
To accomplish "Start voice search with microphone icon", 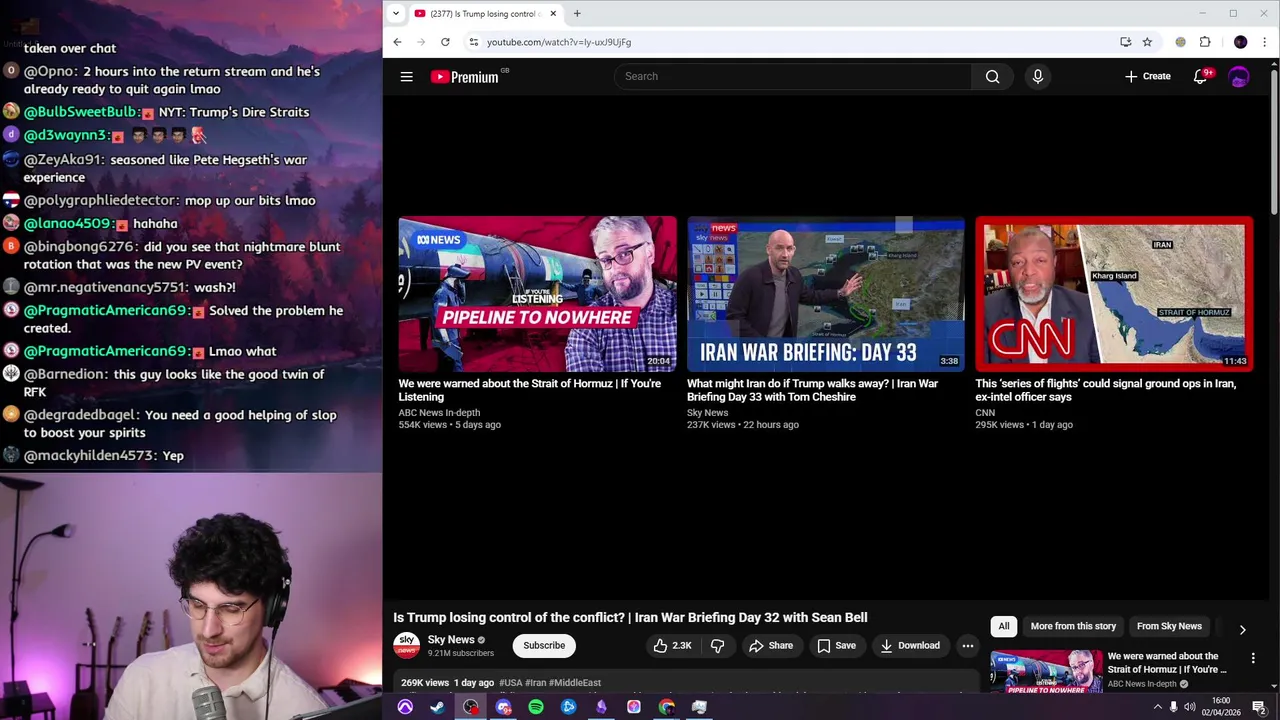I will (1037, 77).
